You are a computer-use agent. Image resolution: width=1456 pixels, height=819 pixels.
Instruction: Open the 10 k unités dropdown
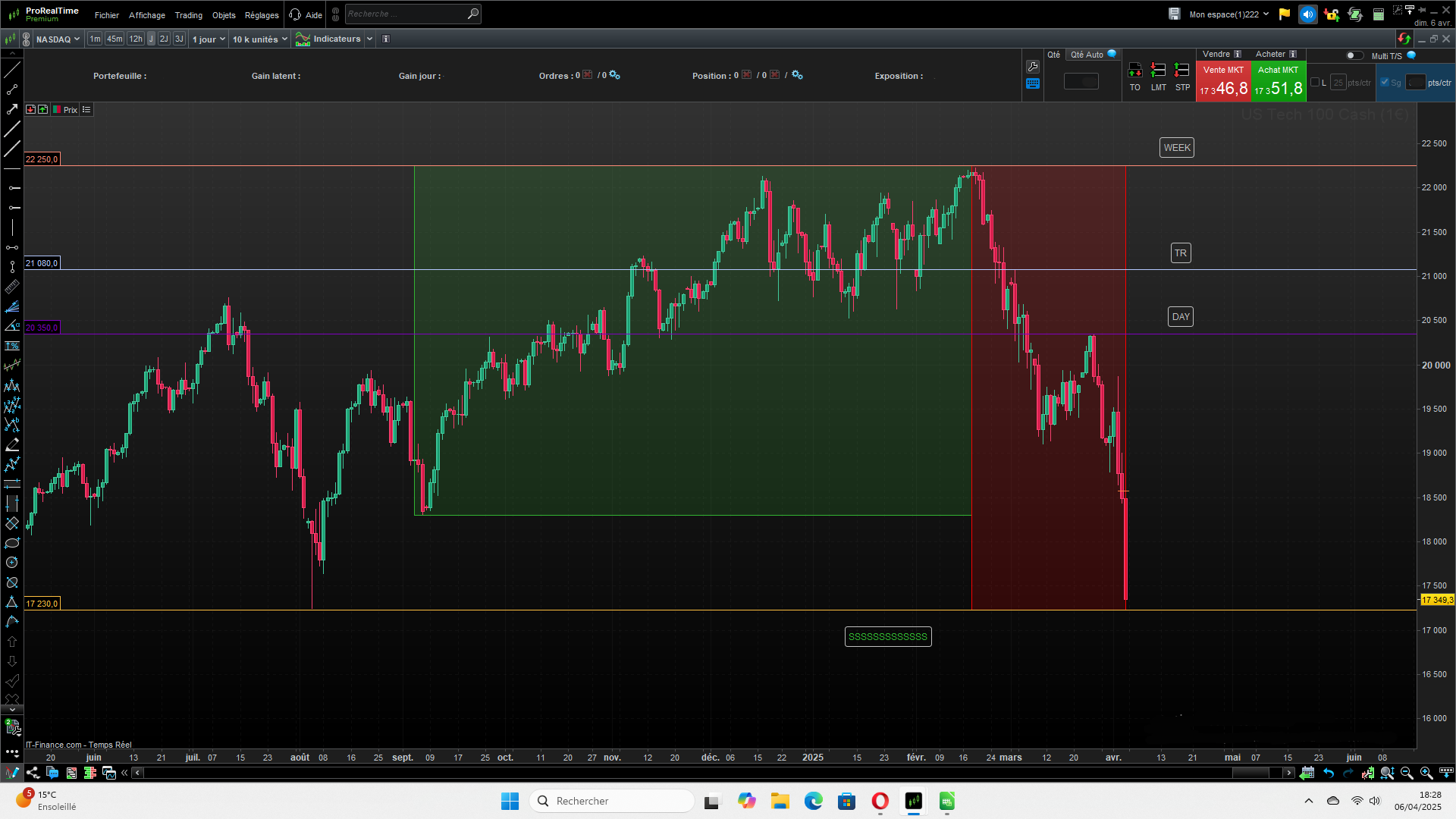click(259, 39)
